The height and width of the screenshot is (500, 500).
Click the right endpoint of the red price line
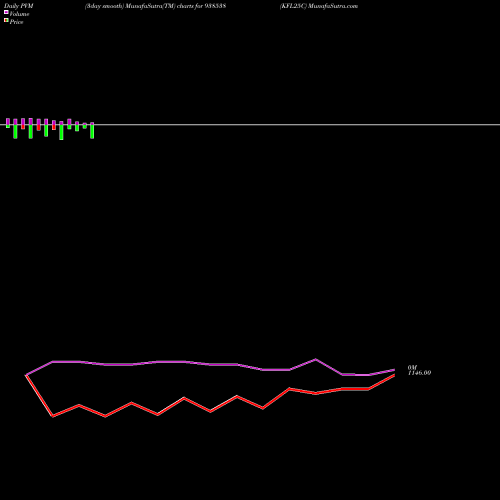394,375
